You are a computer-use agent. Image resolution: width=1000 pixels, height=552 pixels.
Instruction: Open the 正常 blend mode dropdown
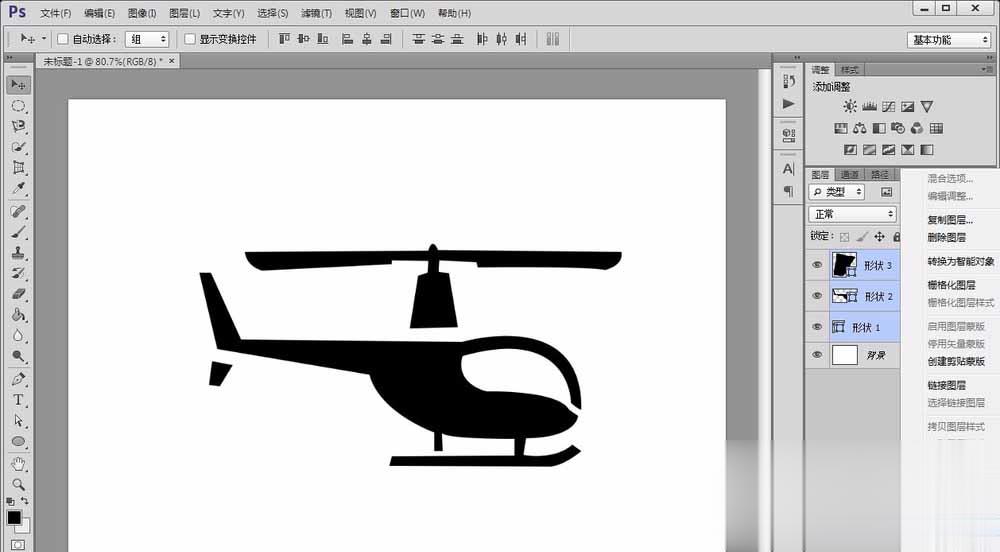pyautogui.click(x=853, y=214)
